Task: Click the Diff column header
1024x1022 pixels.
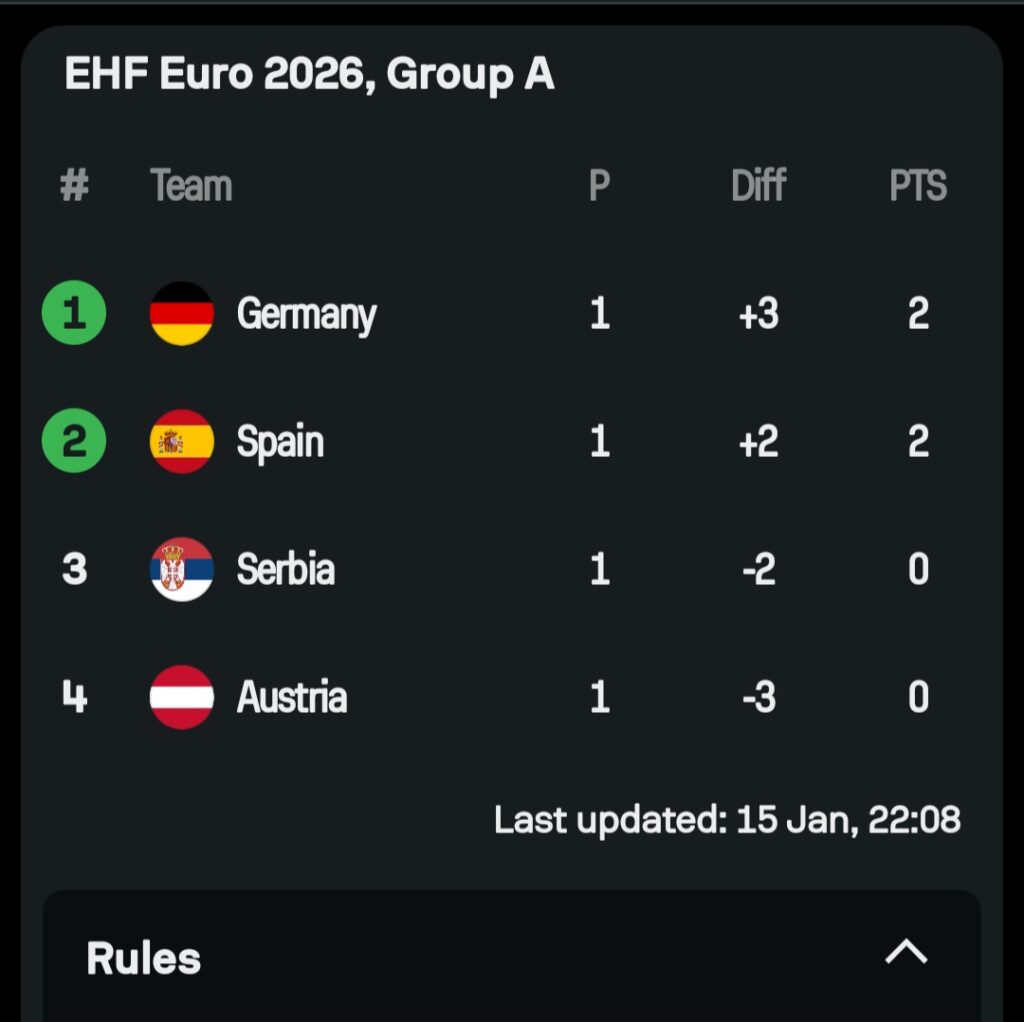Action: tap(758, 186)
